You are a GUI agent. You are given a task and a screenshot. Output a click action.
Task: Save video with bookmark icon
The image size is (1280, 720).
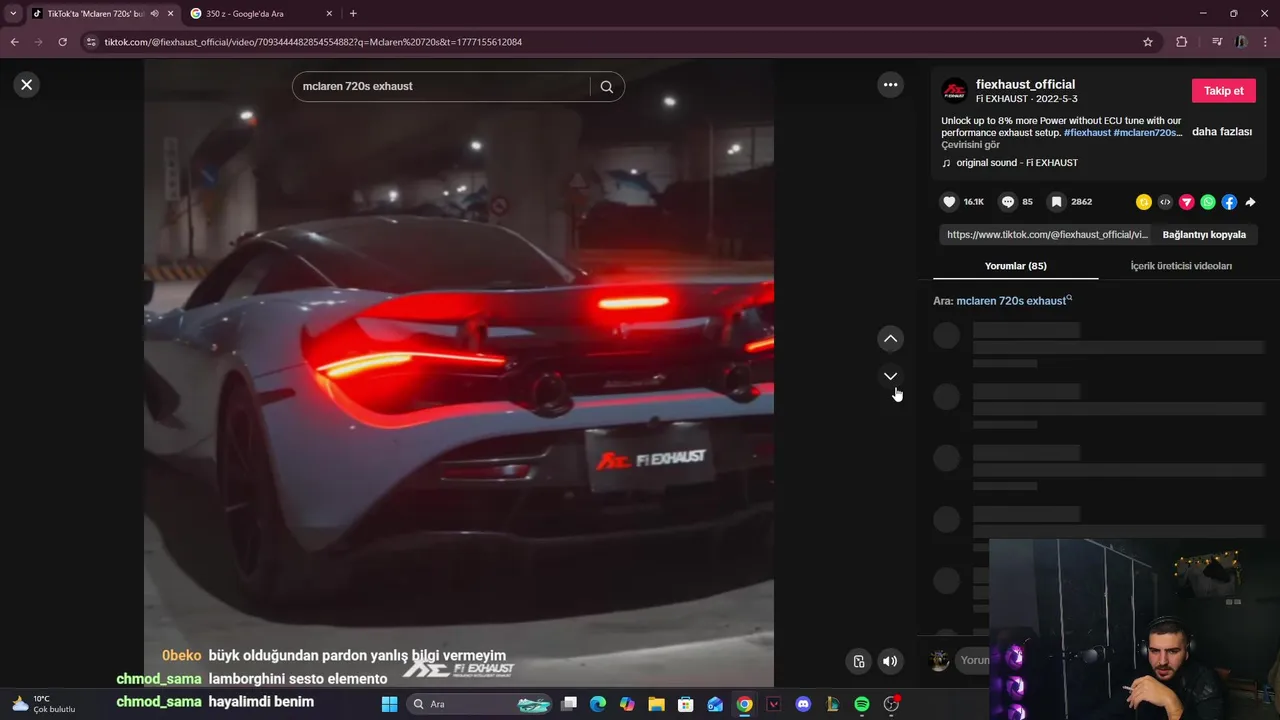1056,202
